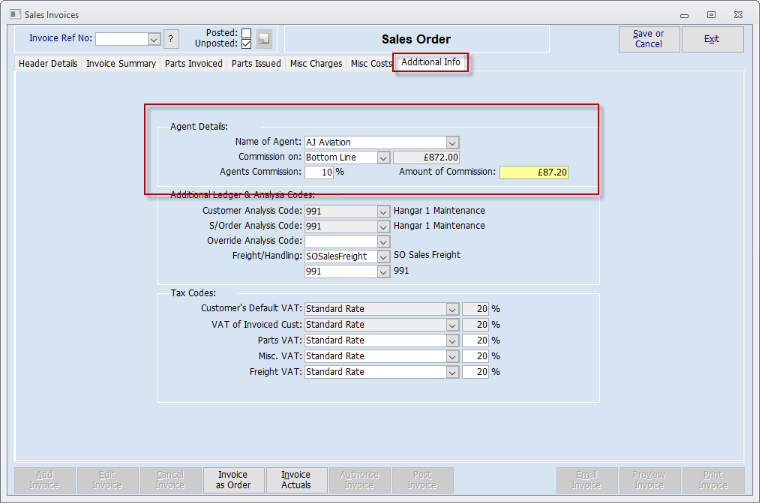Click the VAT of Invoiced Cust percent field
760x503 pixels.
(475, 325)
